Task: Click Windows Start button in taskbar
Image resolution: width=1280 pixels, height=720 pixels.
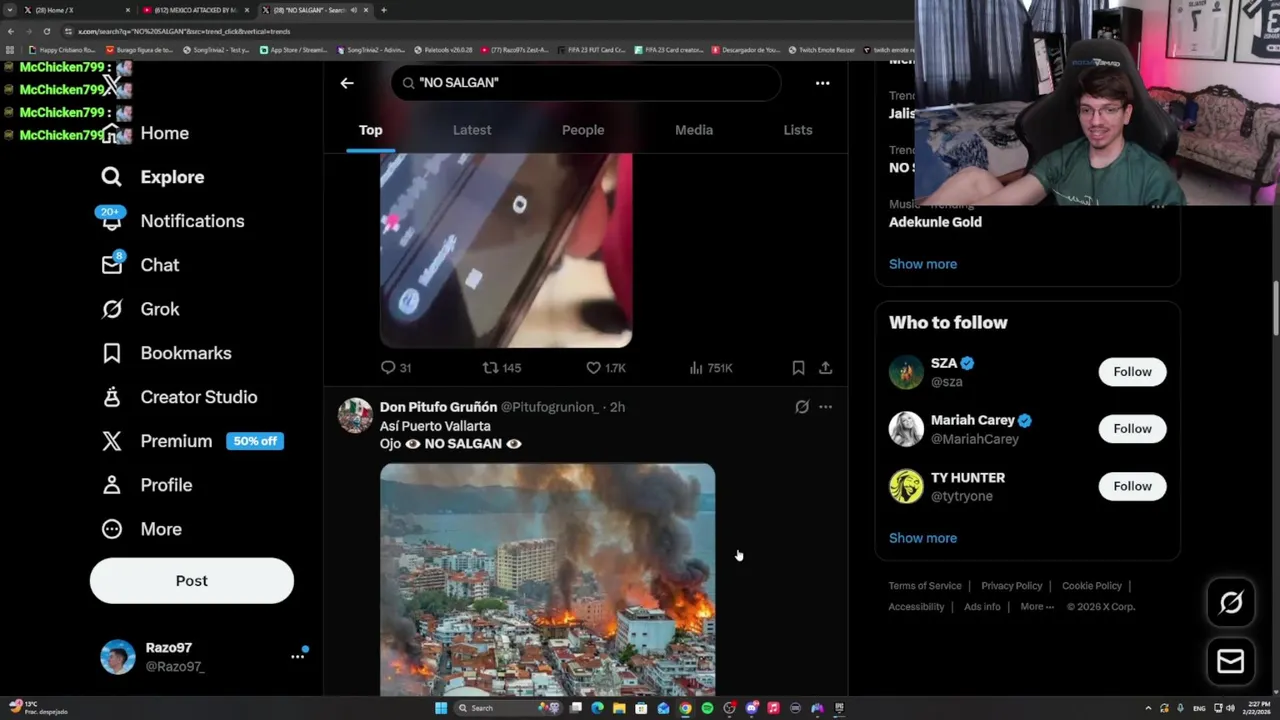Action: pyautogui.click(x=440, y=708)
